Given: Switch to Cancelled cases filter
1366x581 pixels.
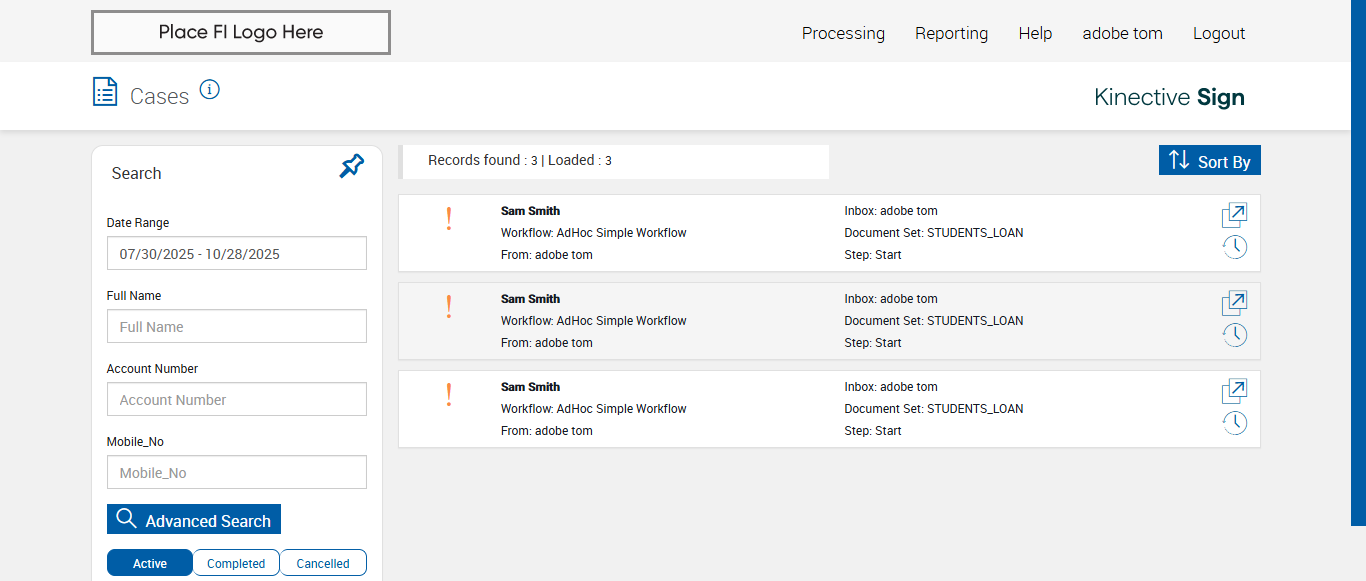Looking at the screenshot, I should (x=323, y=563).
